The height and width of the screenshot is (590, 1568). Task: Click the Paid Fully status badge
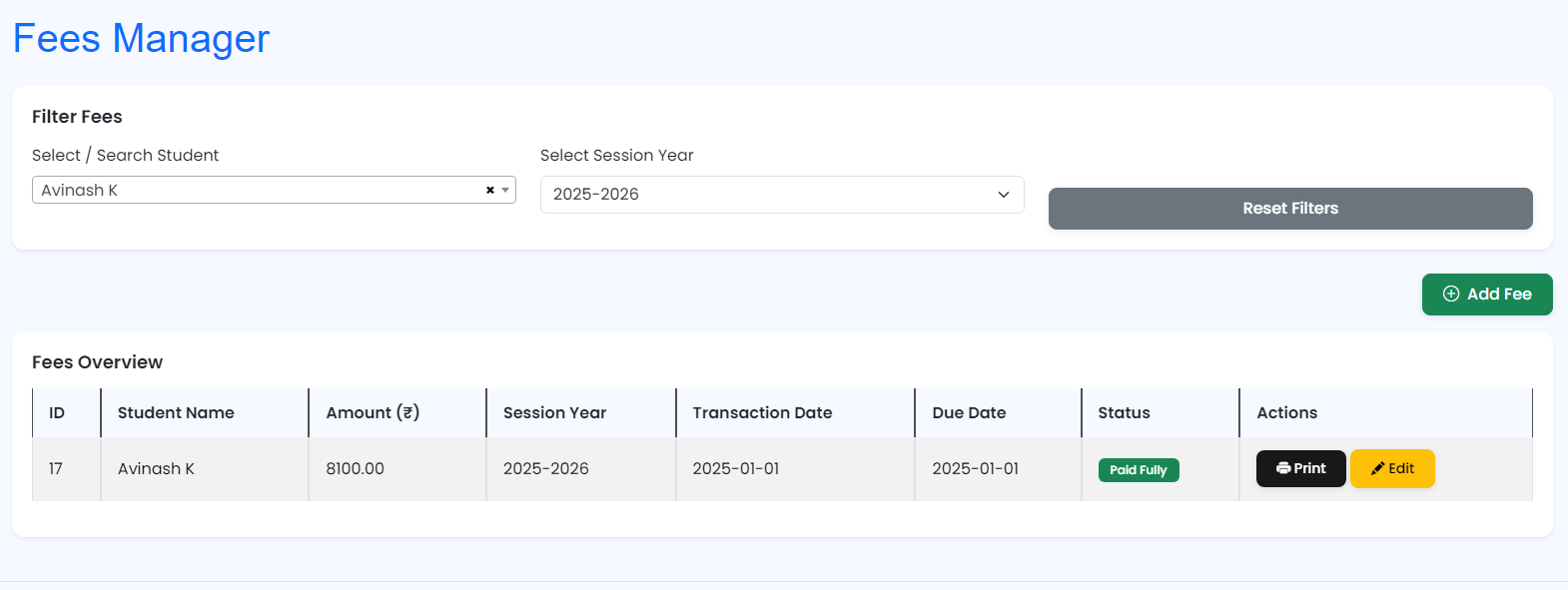(1139, 469)
